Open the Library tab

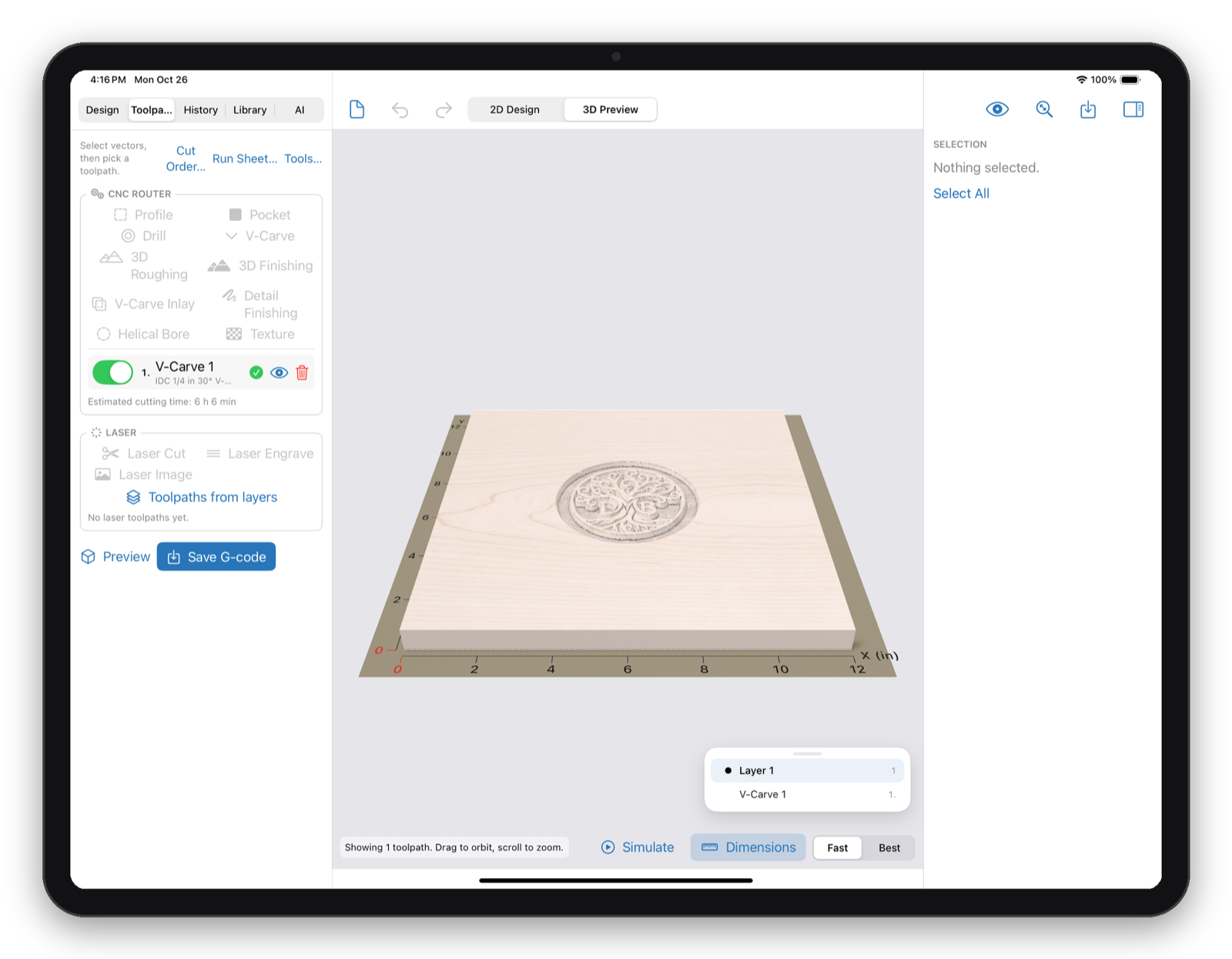coord(250,110)
